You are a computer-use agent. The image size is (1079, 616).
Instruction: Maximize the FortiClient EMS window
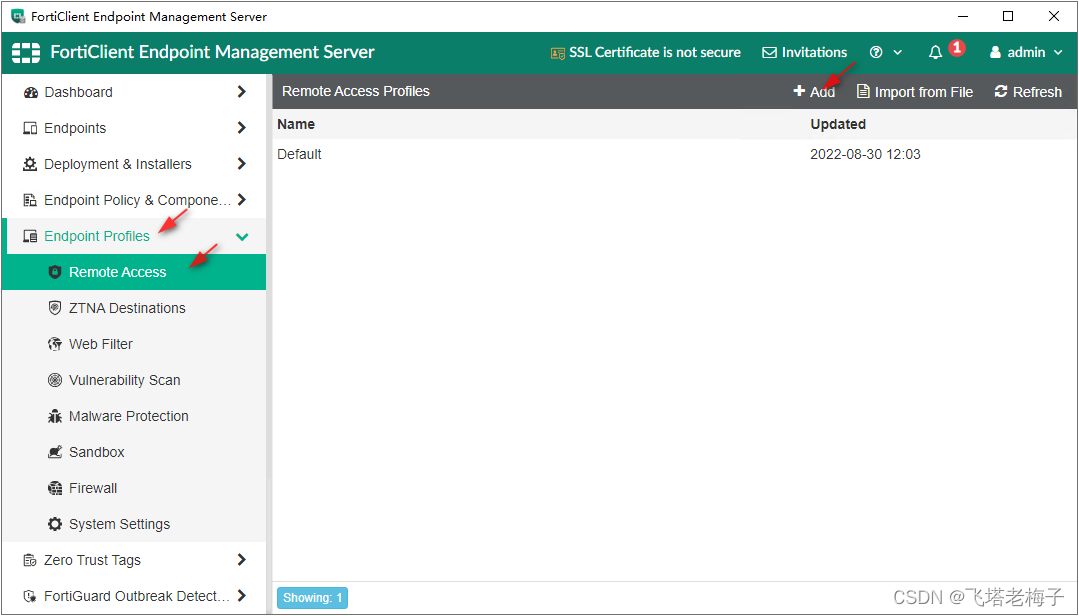[1008, 17]
